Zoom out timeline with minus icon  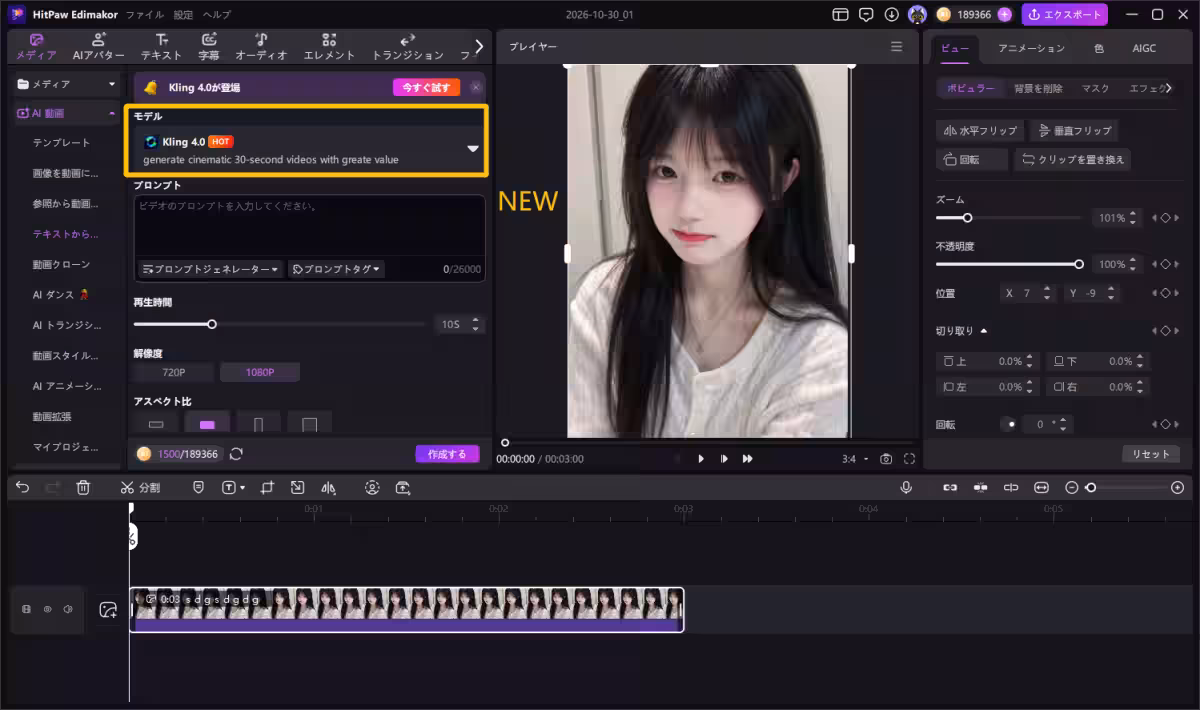point(1072,487)
